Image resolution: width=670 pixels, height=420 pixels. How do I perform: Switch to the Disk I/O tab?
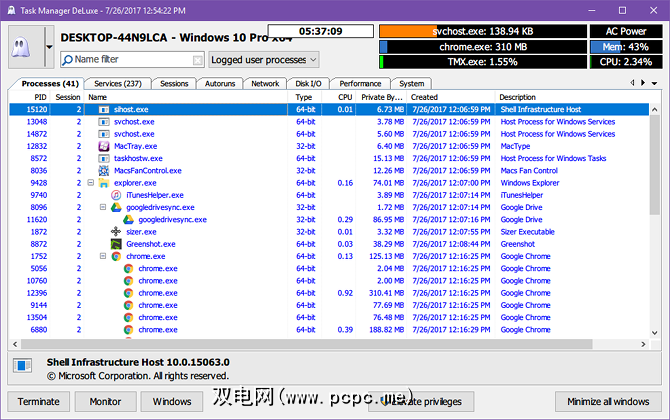tap(309, 84)
